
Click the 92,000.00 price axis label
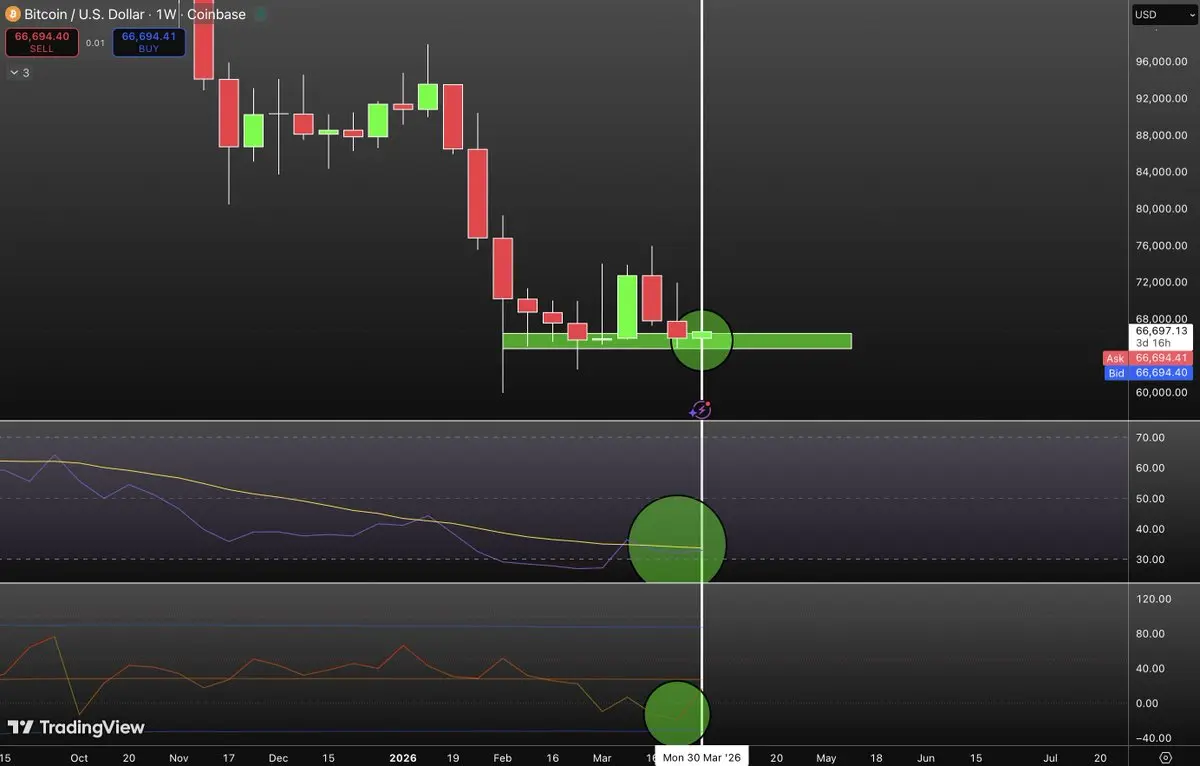pos(1162,99)
